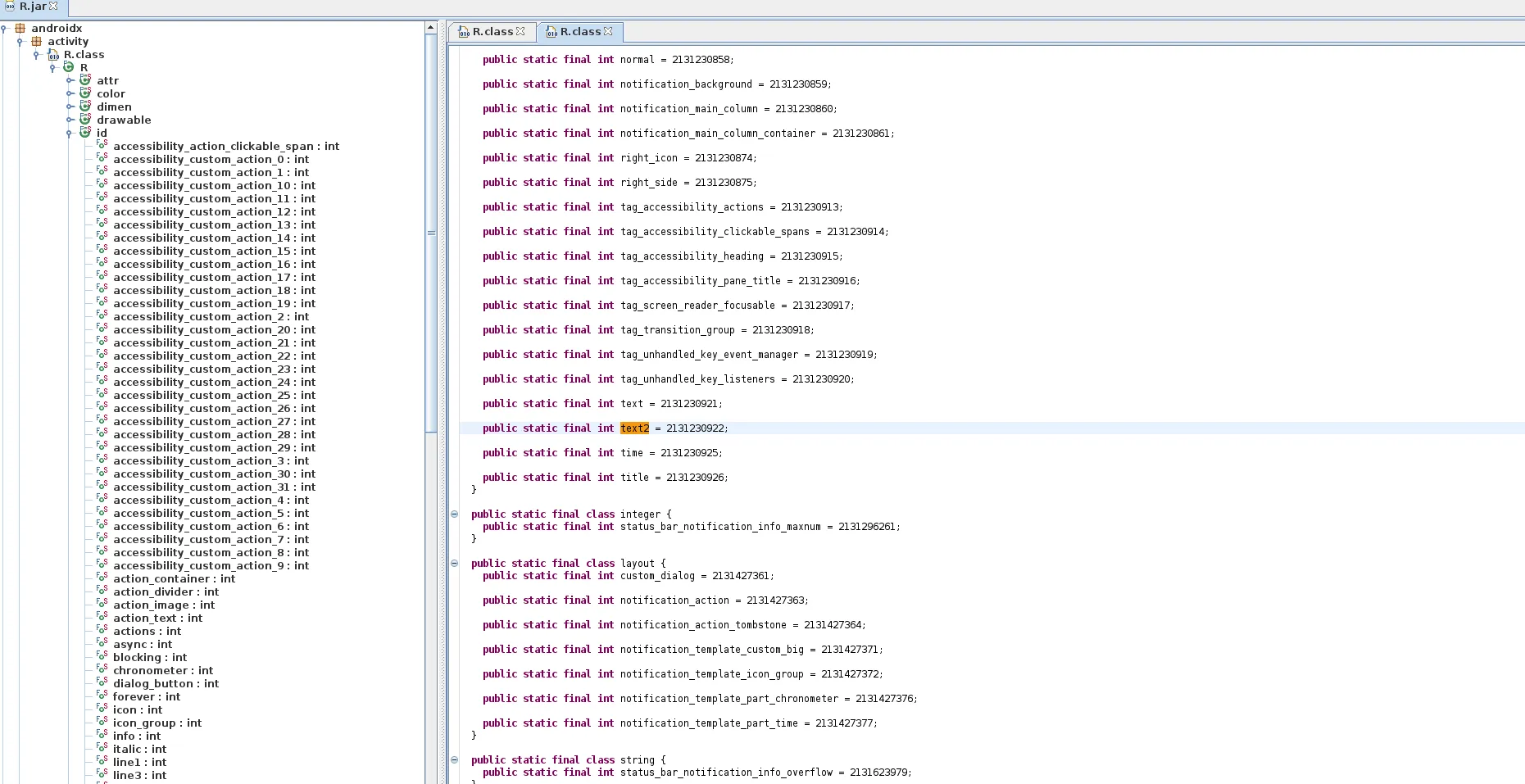This screenshot has height=784, width=1525.
Task: Click field icon of dialog_button
Action: (102, 682)
